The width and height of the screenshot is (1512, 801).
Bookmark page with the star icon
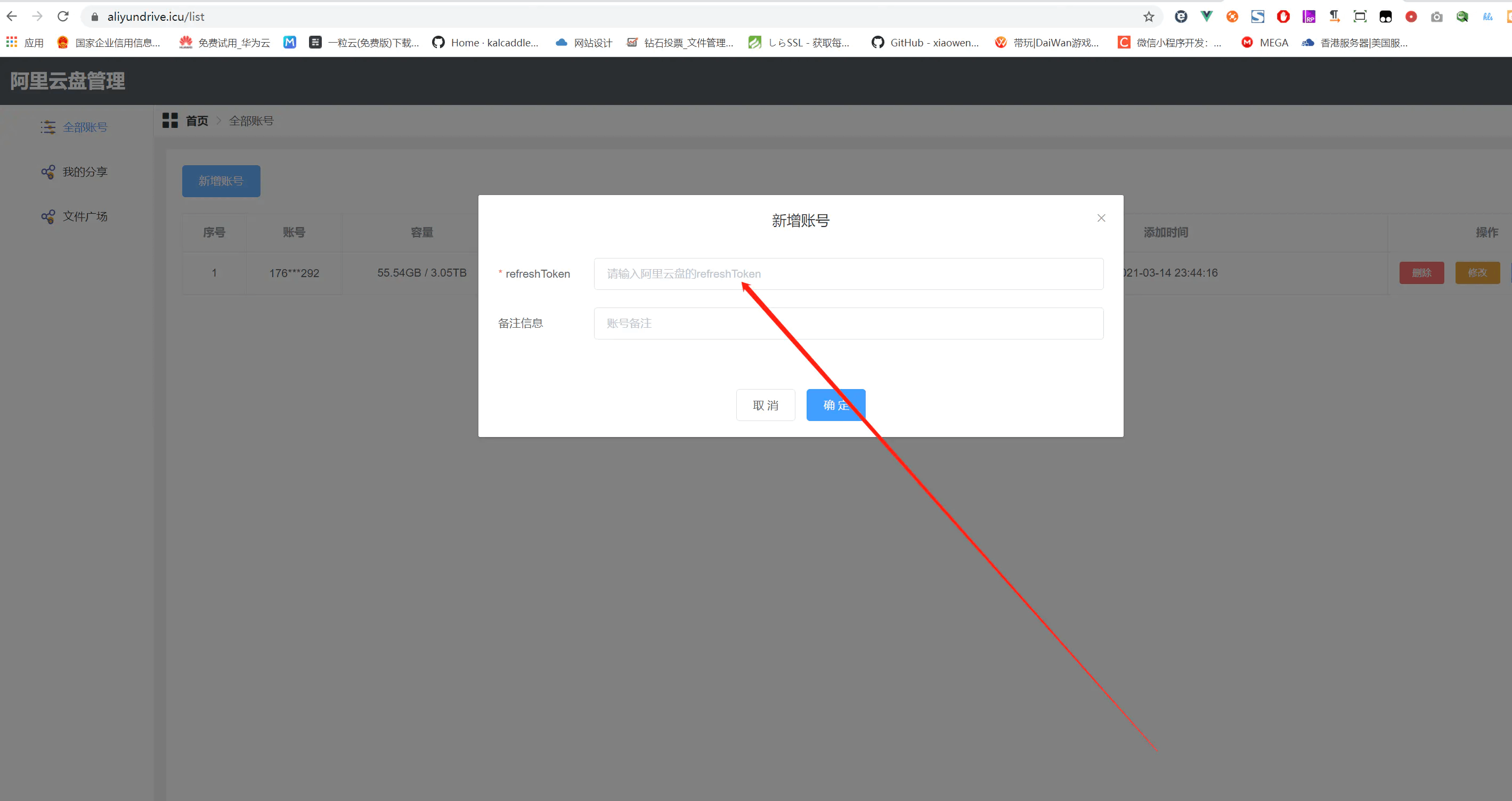click(1148, 17)
